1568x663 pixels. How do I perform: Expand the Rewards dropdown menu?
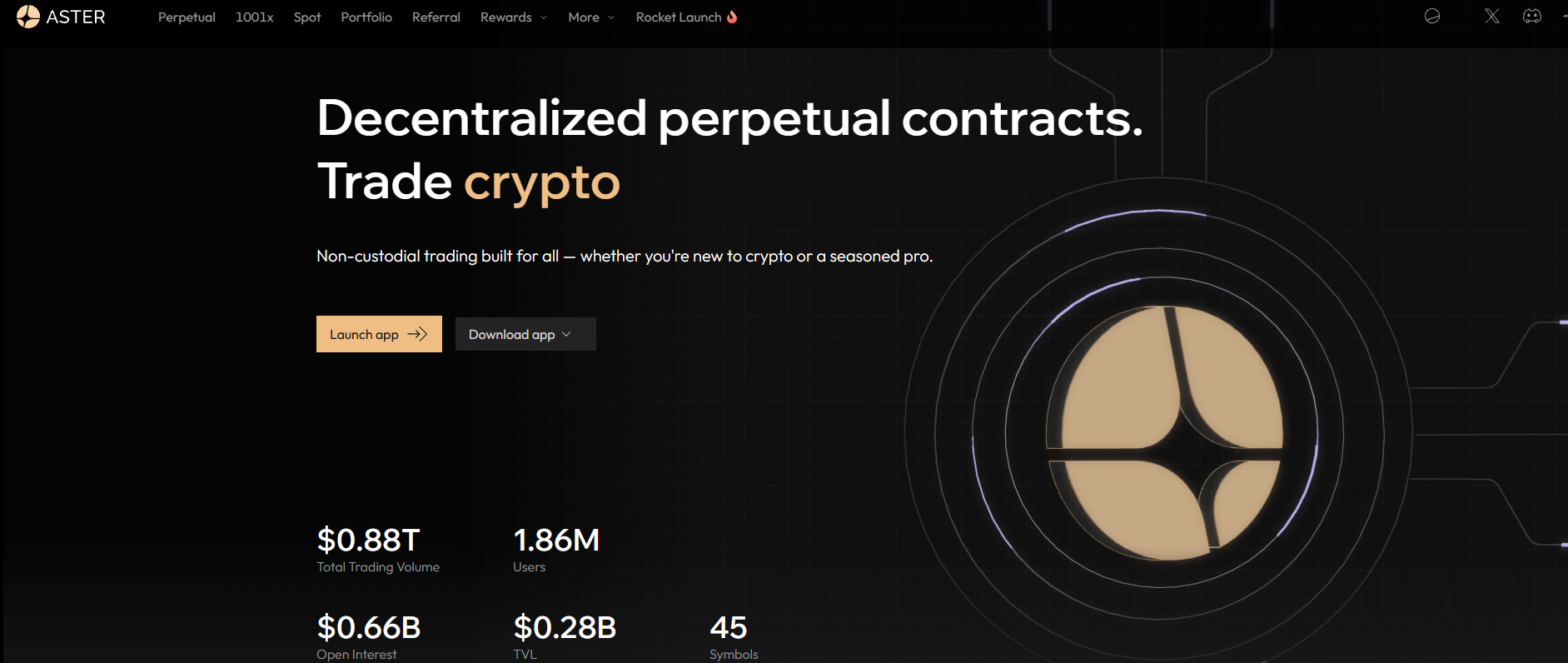tap(513, 17)
